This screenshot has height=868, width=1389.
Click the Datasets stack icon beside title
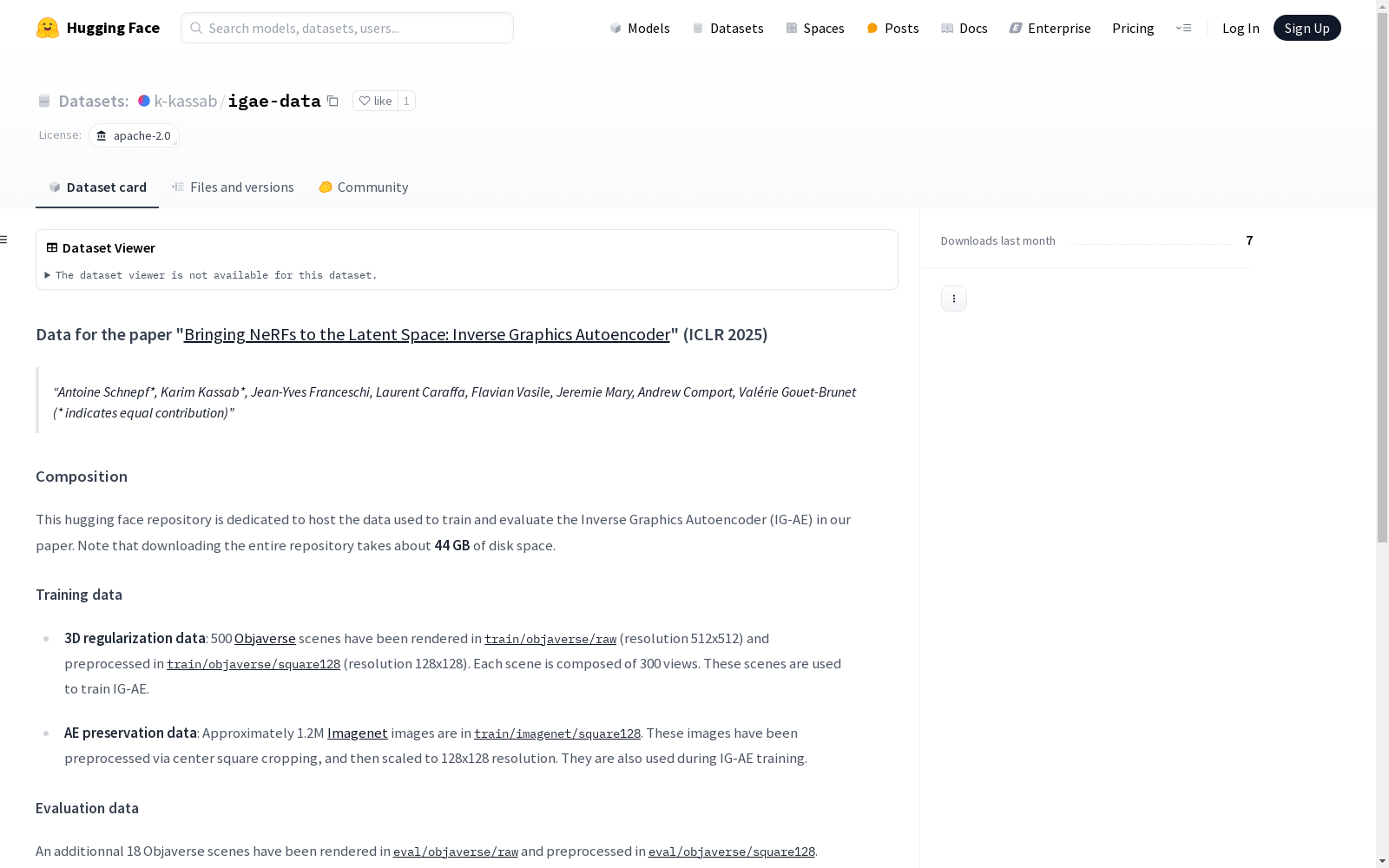coord(44,101)
